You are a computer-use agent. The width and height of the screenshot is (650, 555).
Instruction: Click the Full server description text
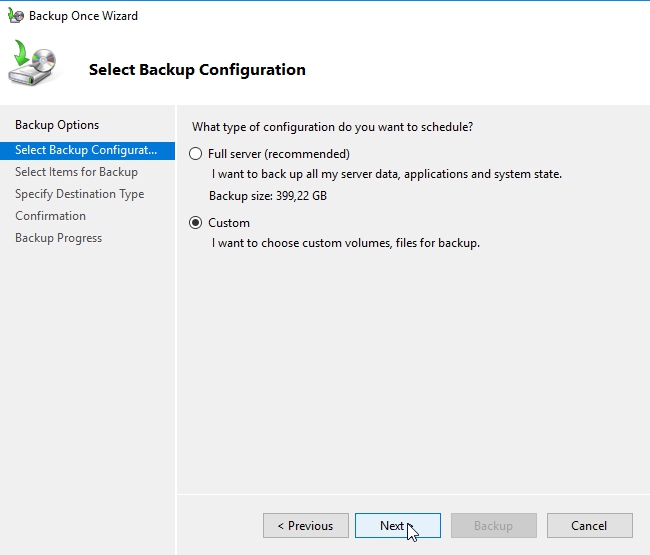tap(387, 174)
